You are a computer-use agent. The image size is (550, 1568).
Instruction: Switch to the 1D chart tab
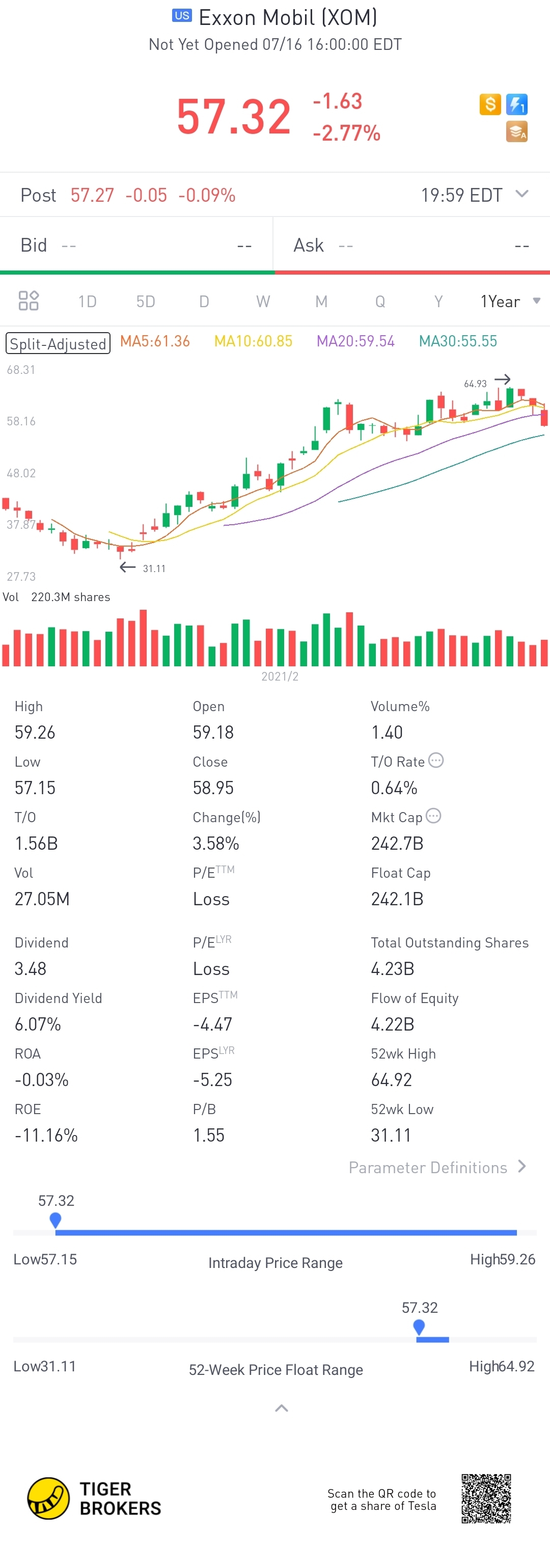tap(87, 301)
